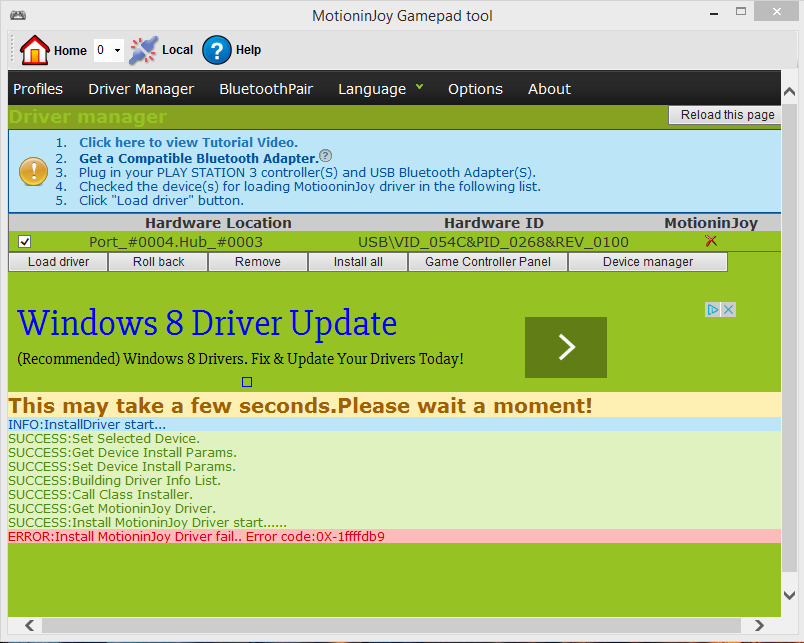Click the small help circle after Bluetooth Adapter
Viewport: 804px width, 643px height.
click(x=326, y=155)
